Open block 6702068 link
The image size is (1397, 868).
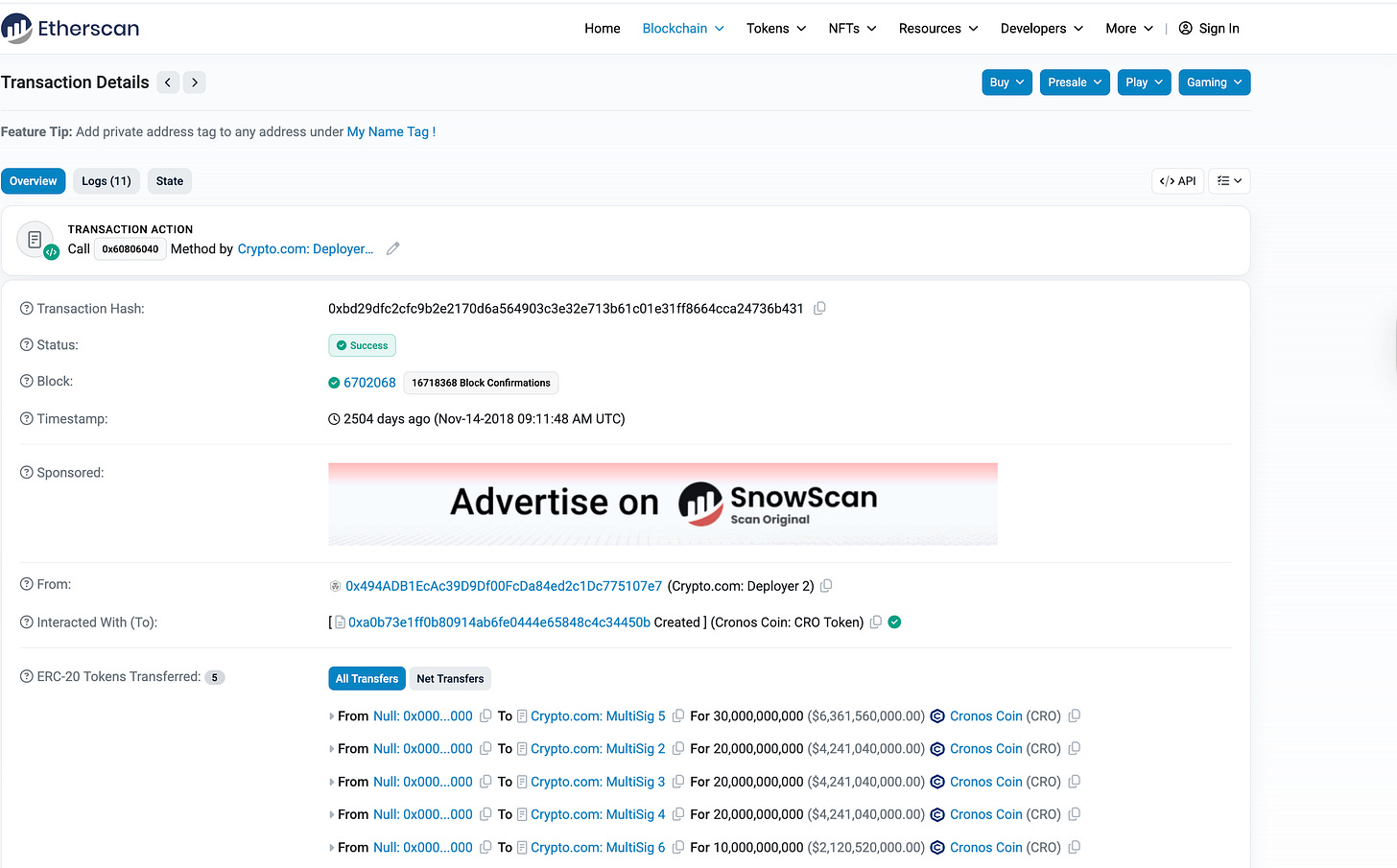369,383
